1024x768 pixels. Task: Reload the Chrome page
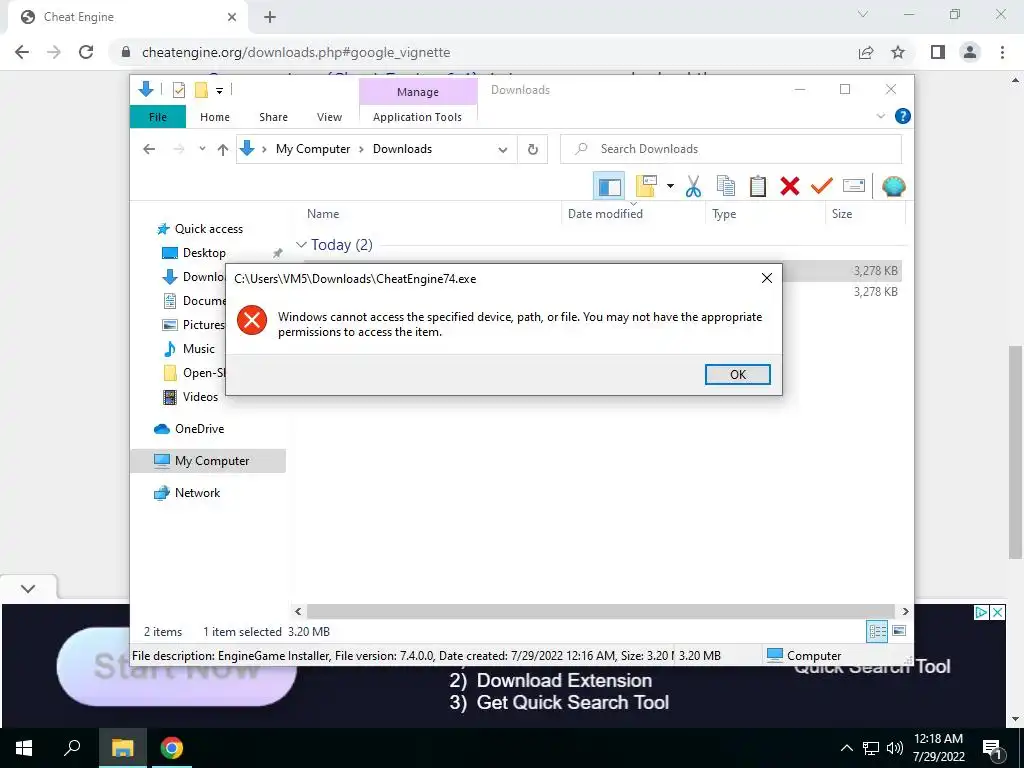pos(86,52)
